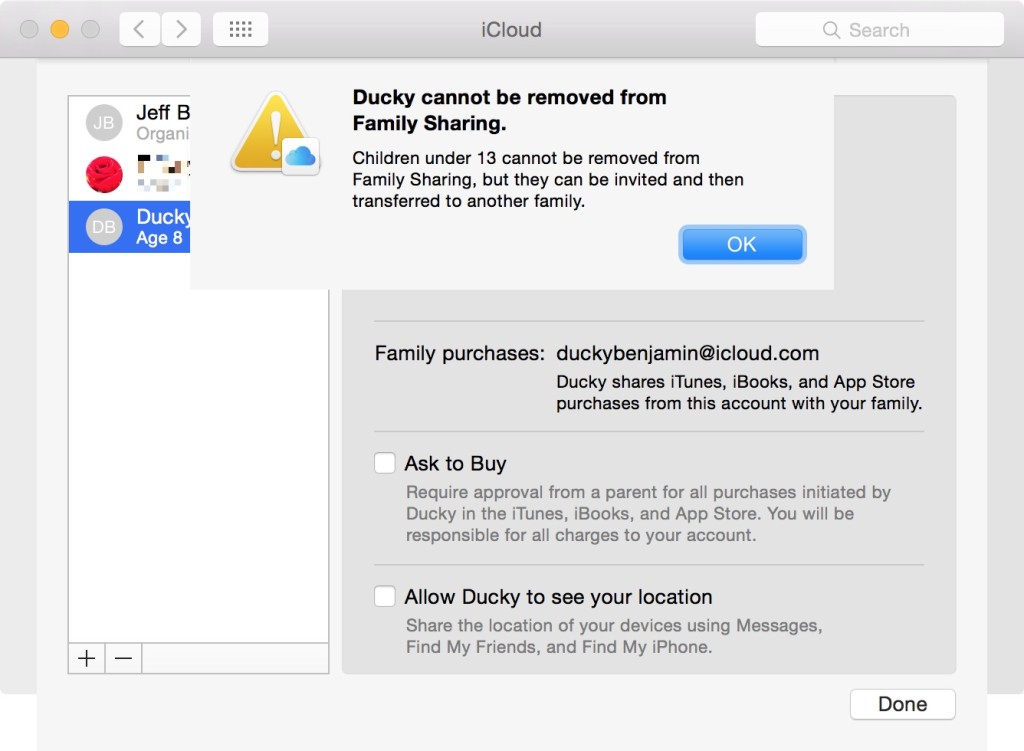Toggle Allow Ducky to see your location
This screenshot has height=751, width=1024.
click(385, 597)
